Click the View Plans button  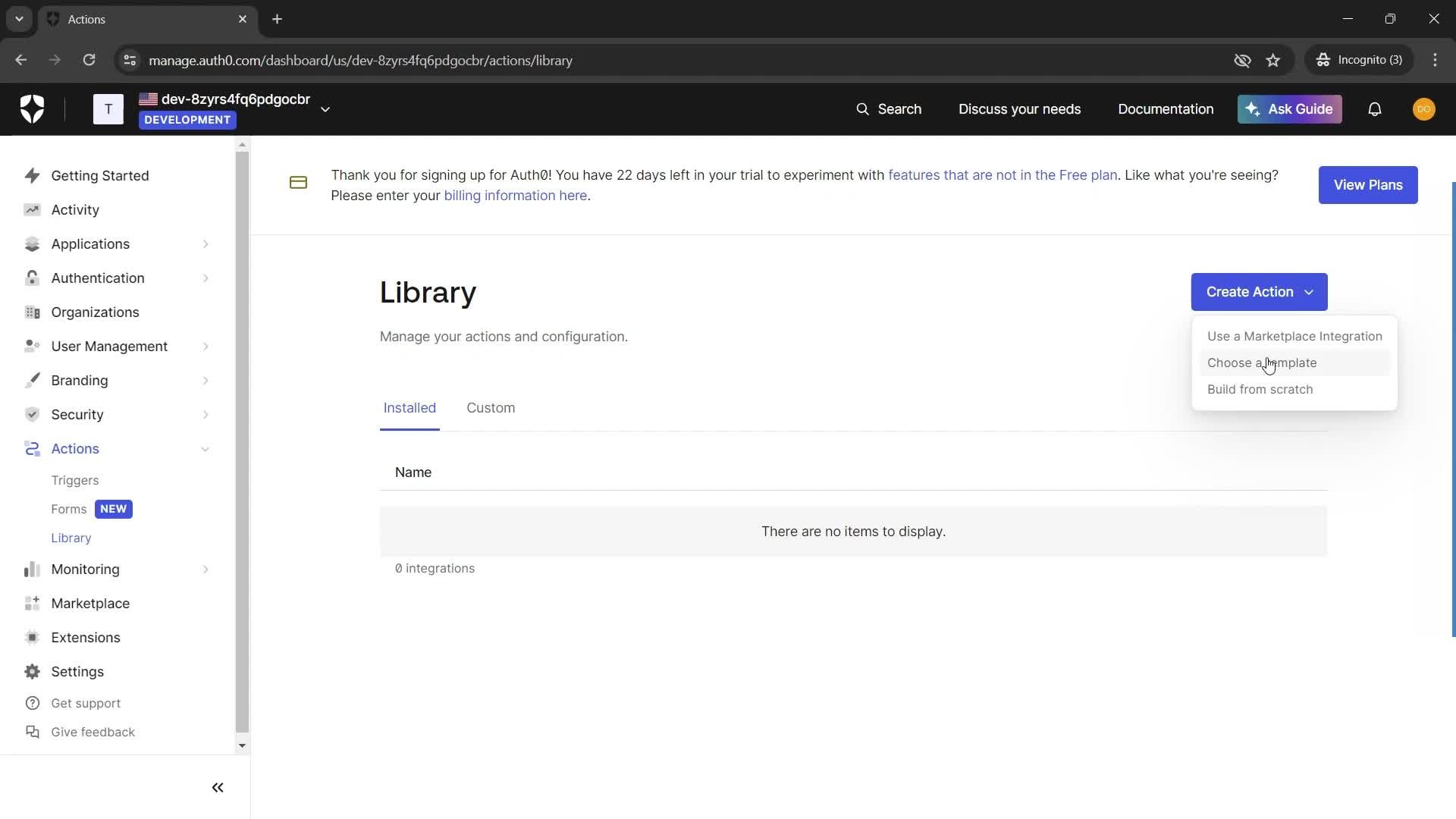tap(1367, 185)
